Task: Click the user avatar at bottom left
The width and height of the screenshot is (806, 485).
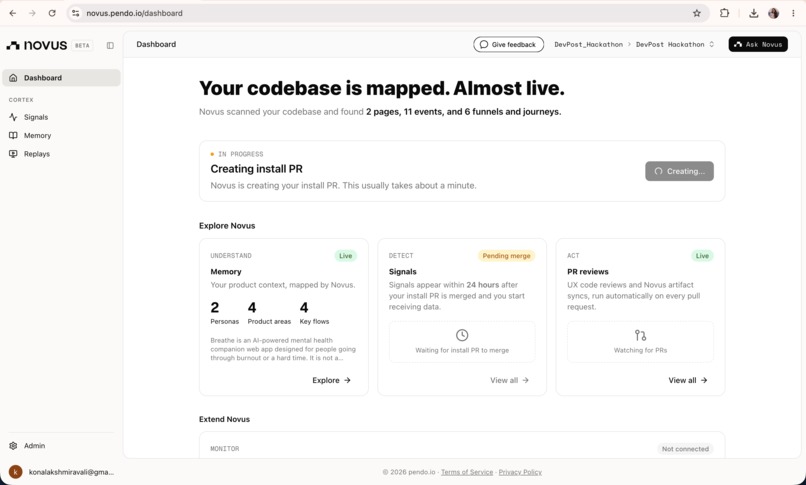Action: point(15,472)
